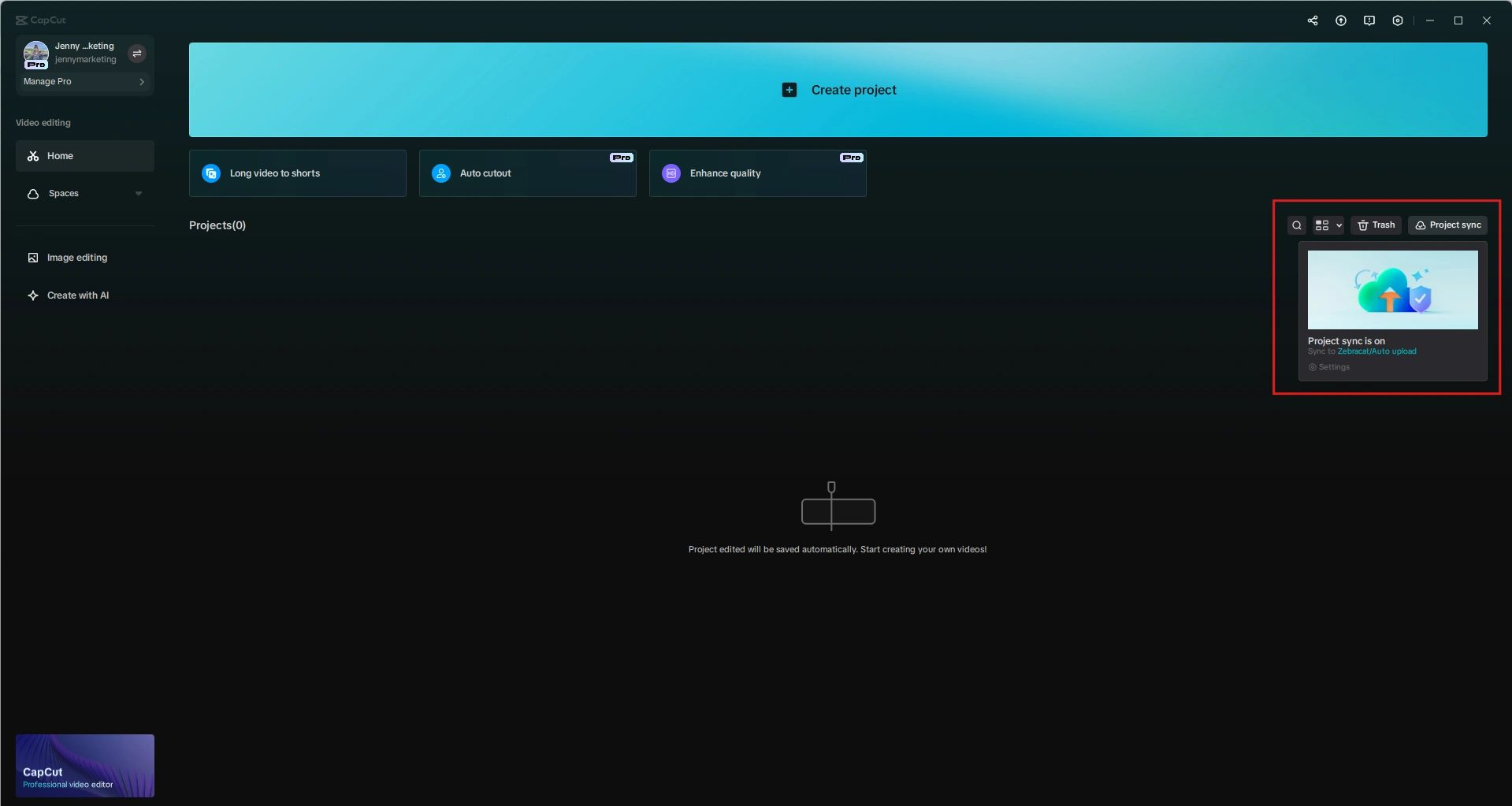The width and height of the screenshot is (1512, 806).
Task: Click the Image editing picture icon
Action: coord(33,258)
